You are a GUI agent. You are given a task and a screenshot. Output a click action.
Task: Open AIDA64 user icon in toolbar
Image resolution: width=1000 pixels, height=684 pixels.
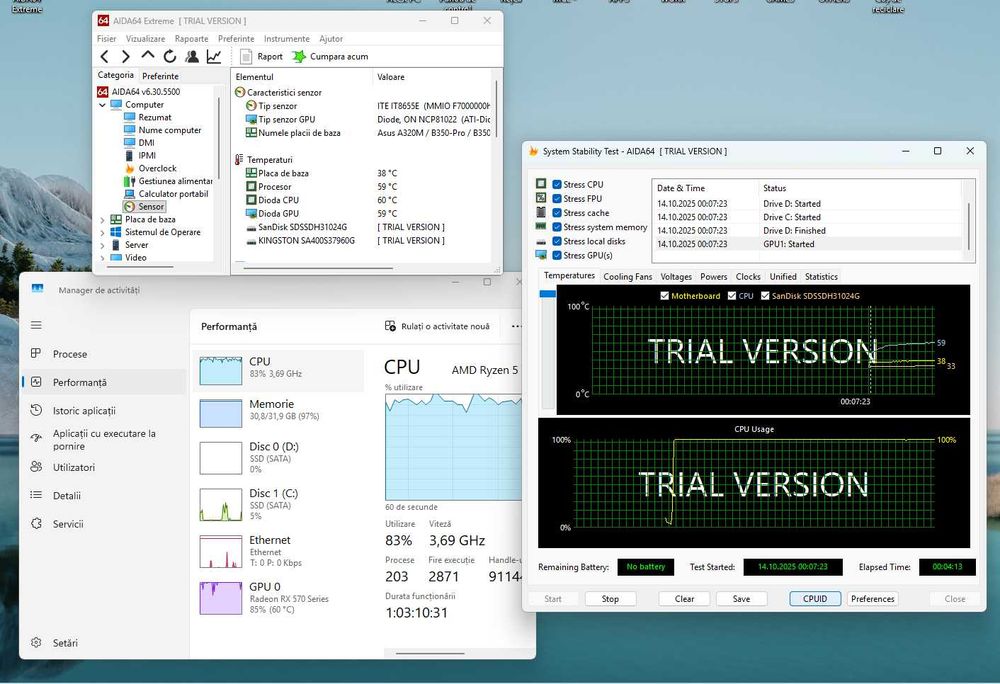pyautogui.click(x=191, y=57)
